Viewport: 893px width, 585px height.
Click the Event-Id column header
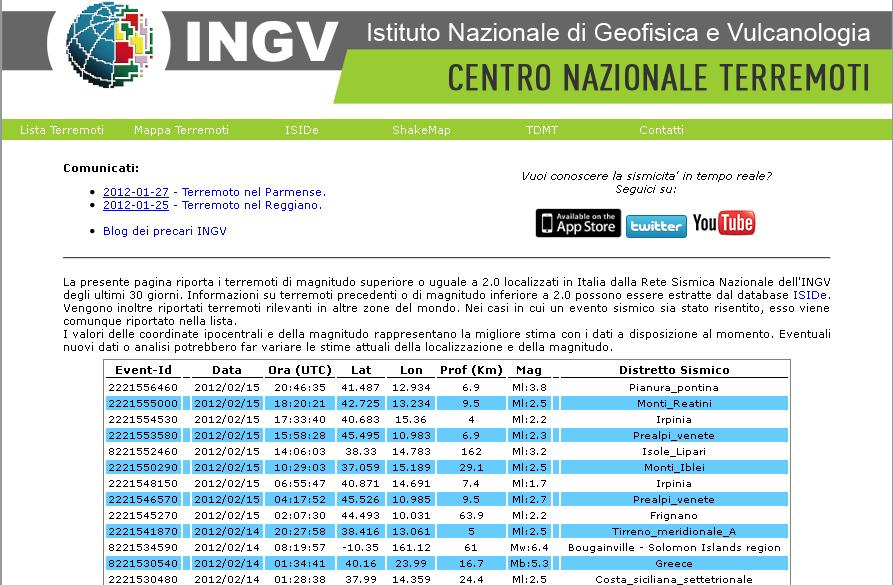(x=144, y=370)
